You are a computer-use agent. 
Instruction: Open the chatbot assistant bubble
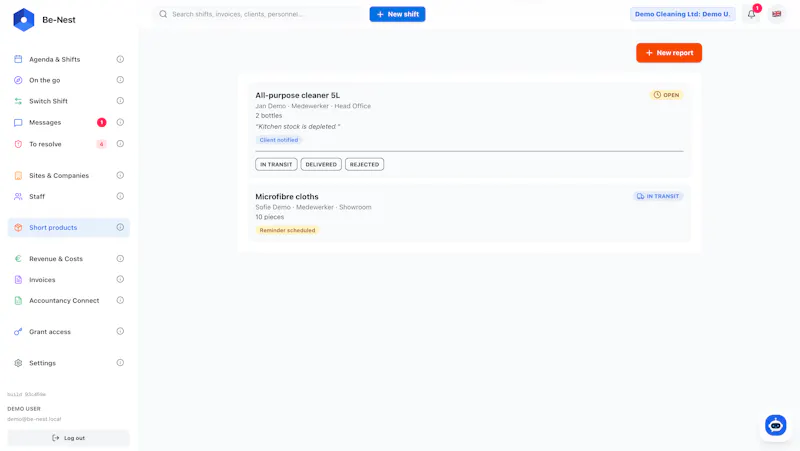point(776,425)
